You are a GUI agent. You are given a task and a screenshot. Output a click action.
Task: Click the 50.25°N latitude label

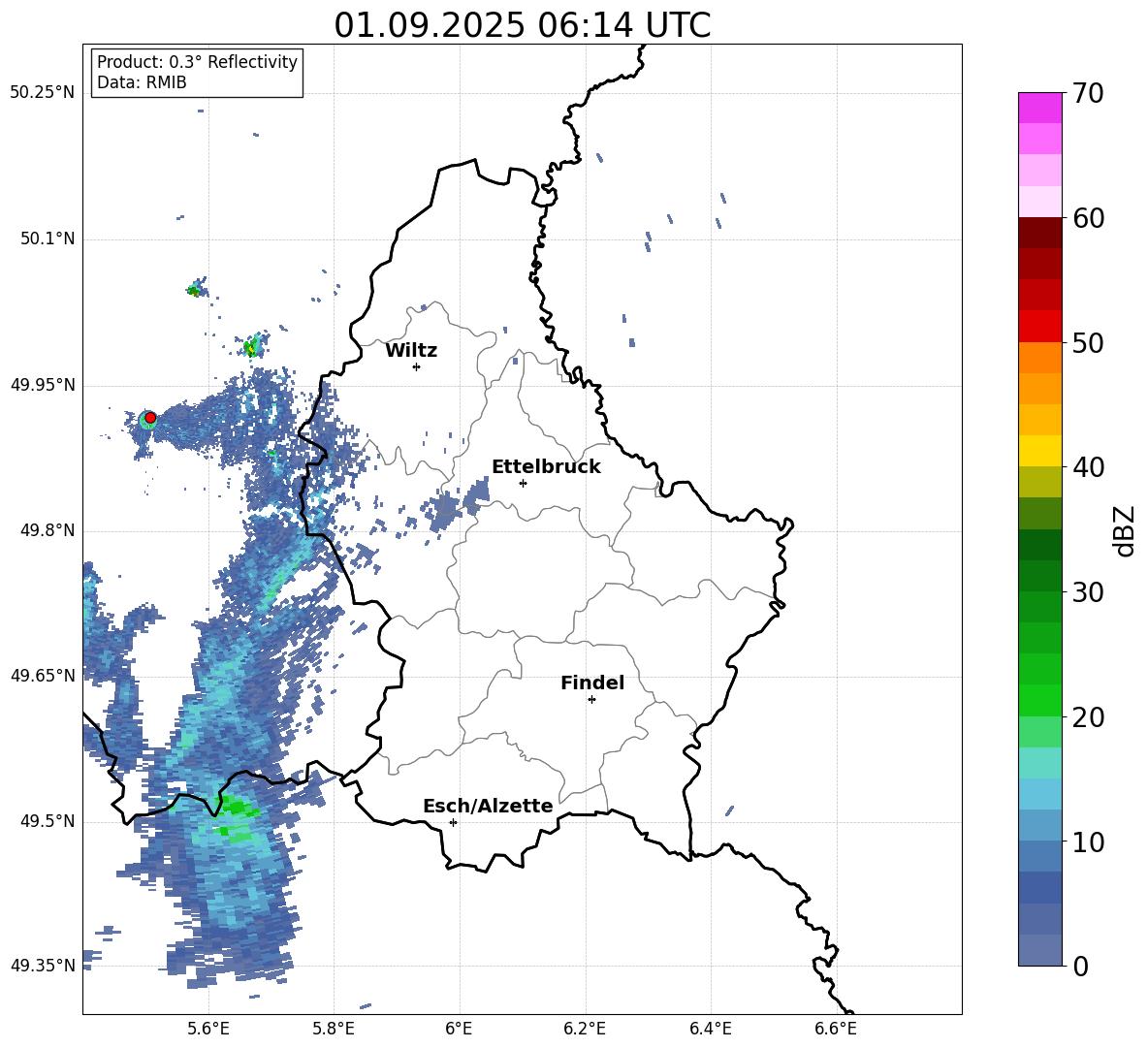(x=43, y=93)
